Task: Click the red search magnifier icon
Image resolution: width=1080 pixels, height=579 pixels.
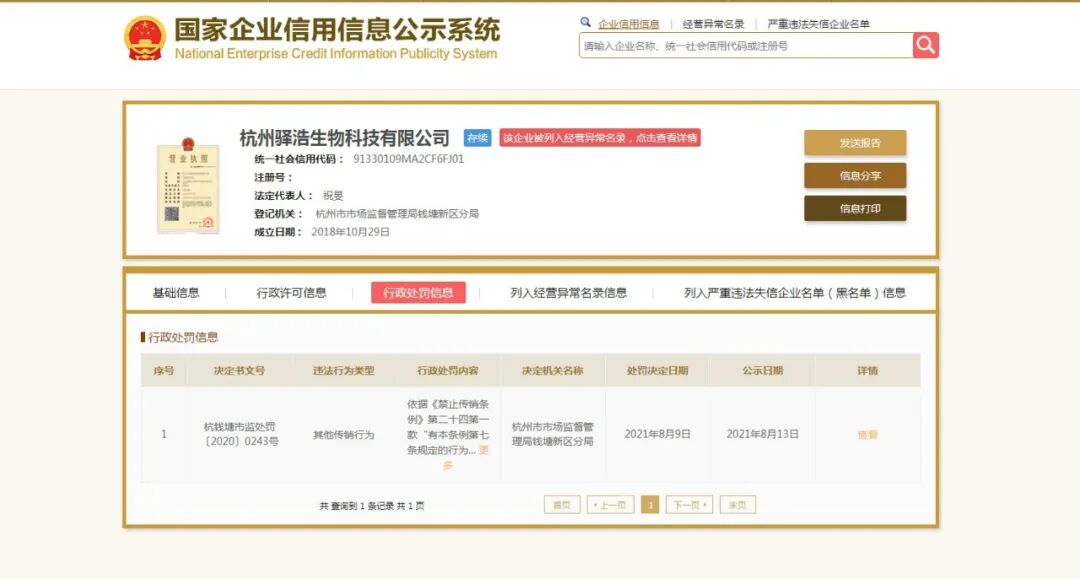Action: pos(924,45)
